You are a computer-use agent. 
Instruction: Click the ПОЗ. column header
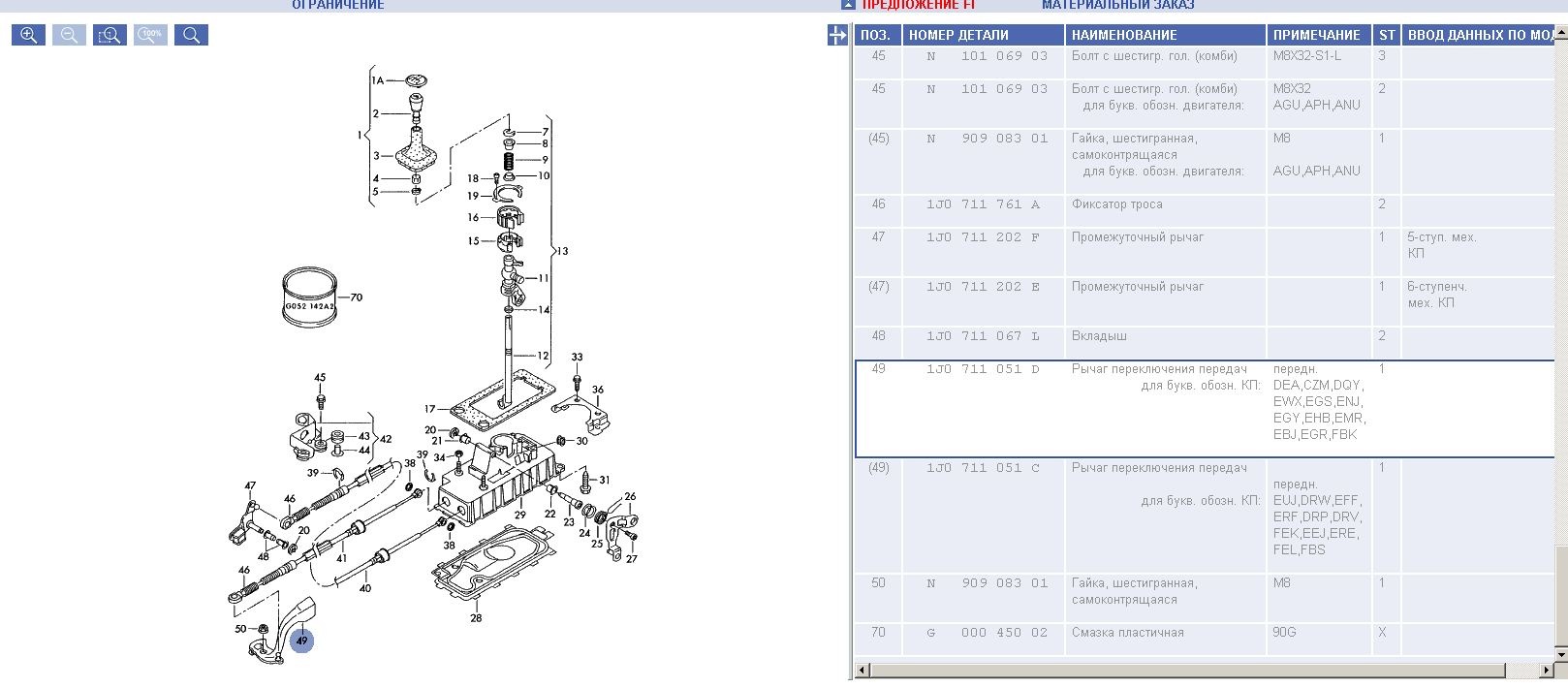coord(878,35)
